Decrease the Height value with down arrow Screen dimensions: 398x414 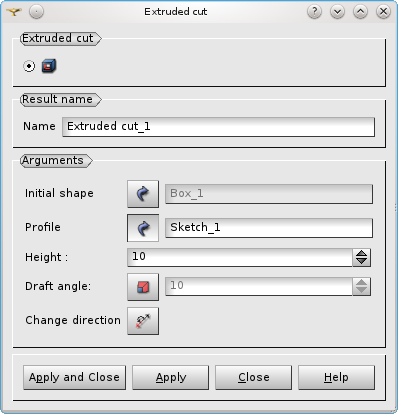[x=361, y=261]
